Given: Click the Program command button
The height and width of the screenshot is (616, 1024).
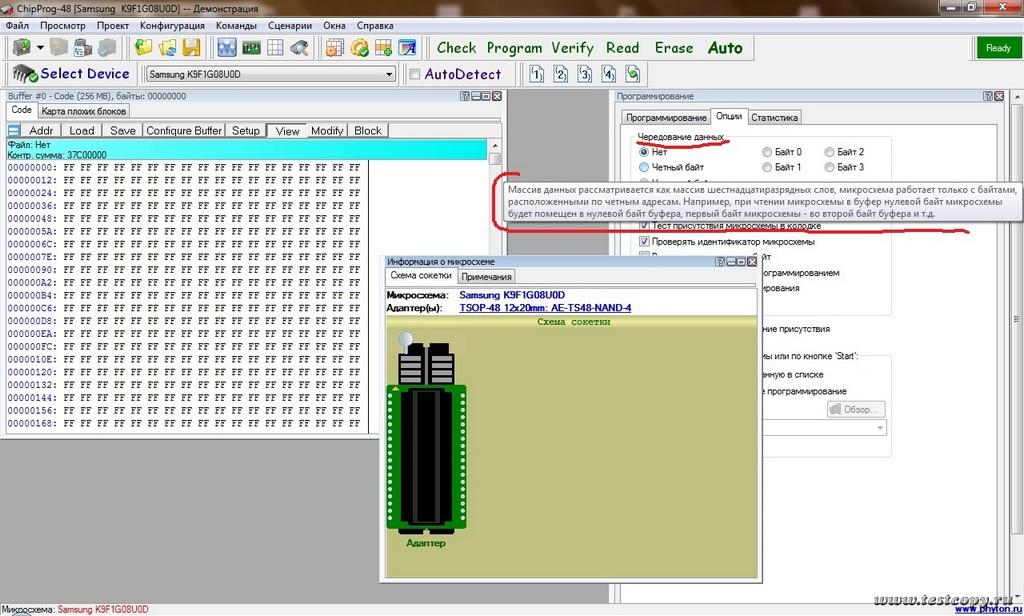Looking at the screenshot, I should point(514,47).
